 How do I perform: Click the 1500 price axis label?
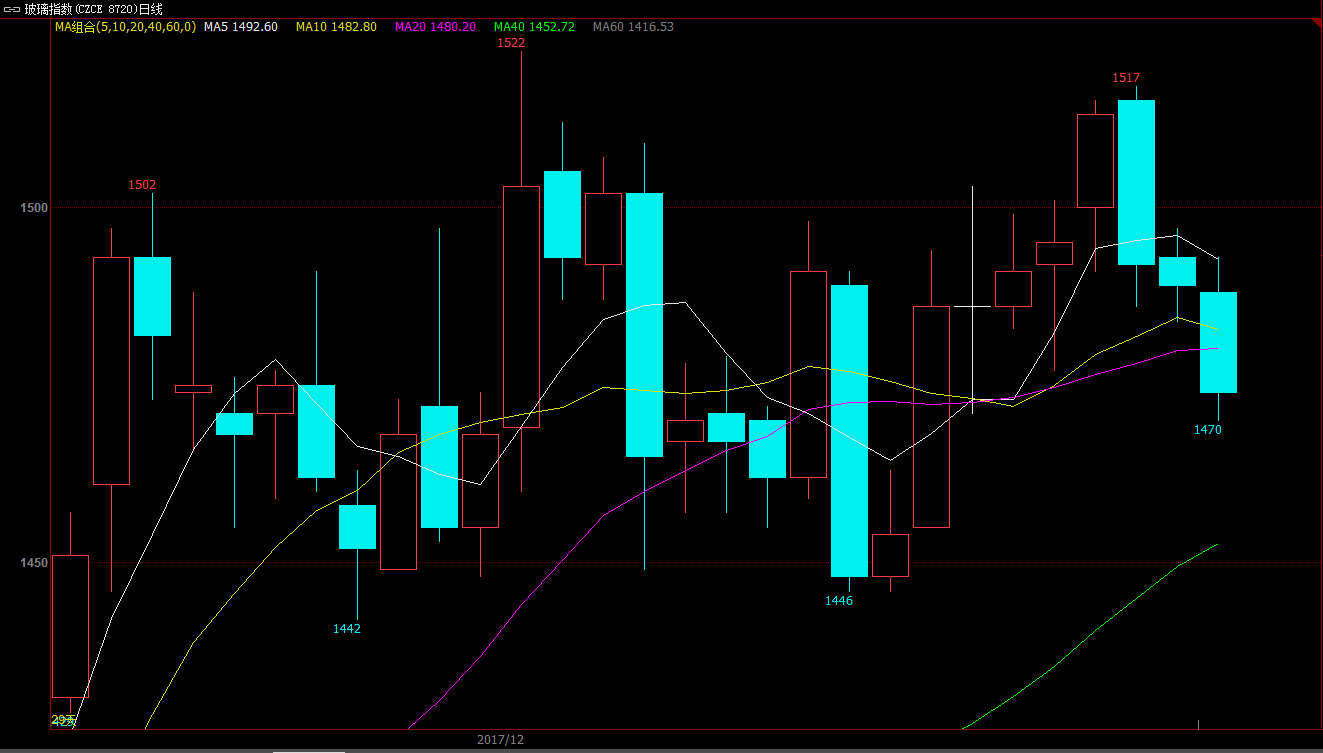coord(33,208)
